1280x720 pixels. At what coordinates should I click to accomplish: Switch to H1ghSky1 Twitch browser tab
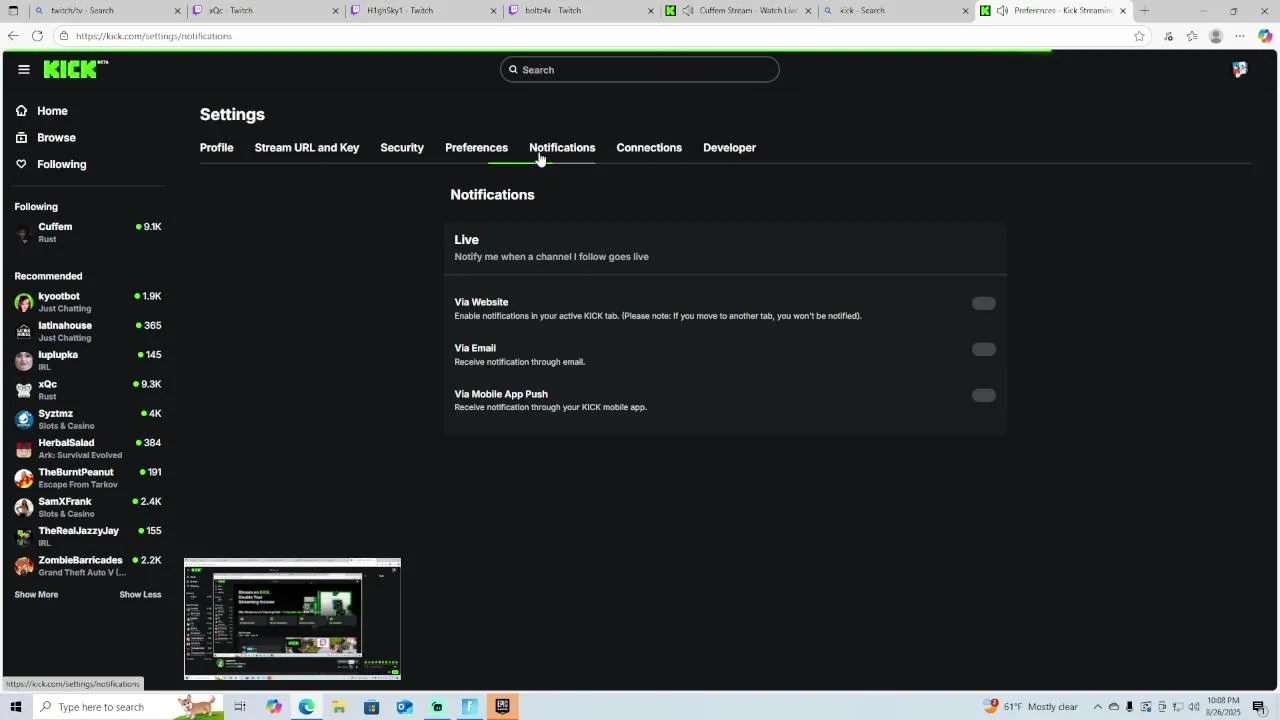pyautogui.click(x=423, y=11)
